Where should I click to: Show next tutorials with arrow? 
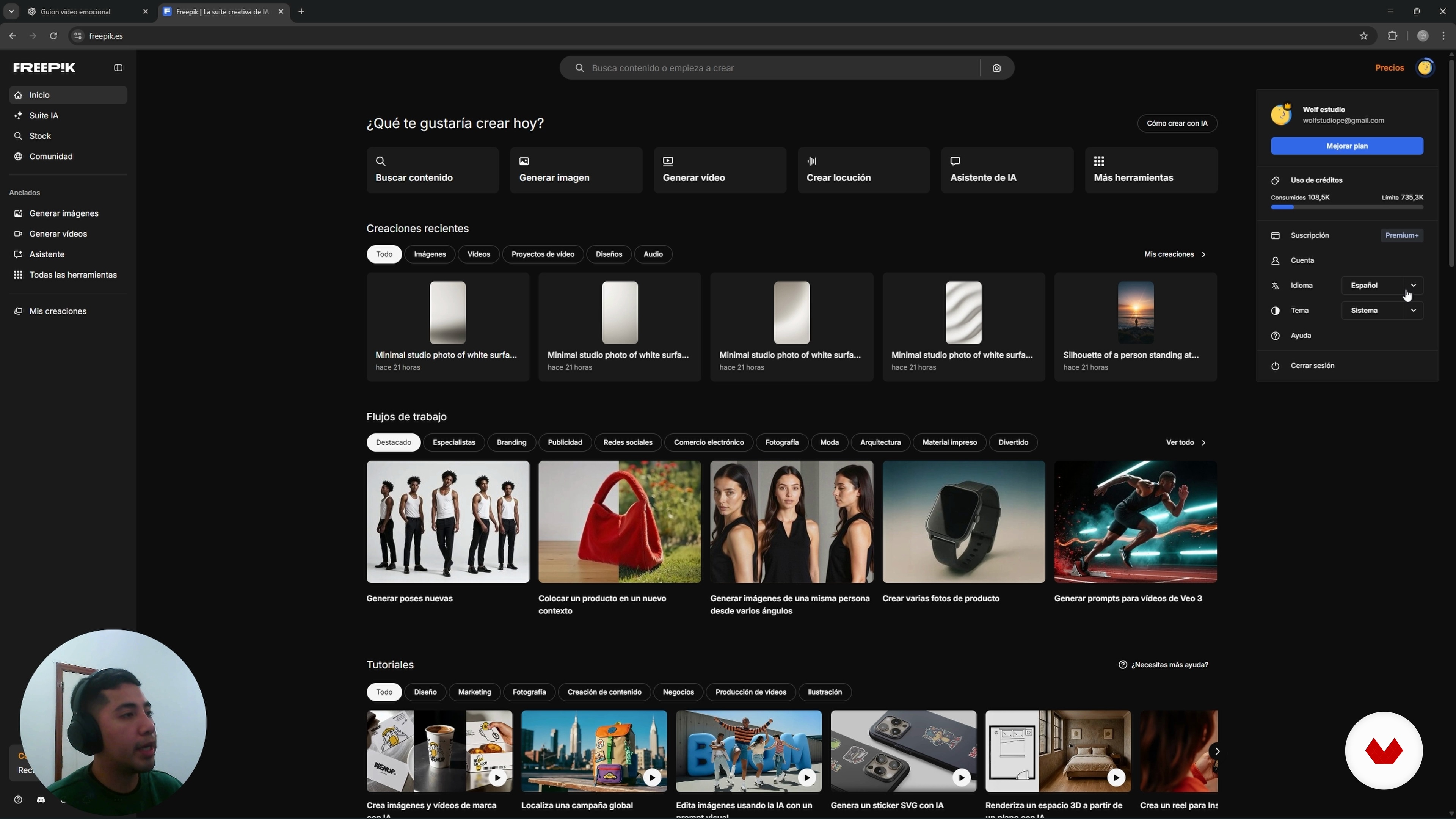tap(1217, 751)
